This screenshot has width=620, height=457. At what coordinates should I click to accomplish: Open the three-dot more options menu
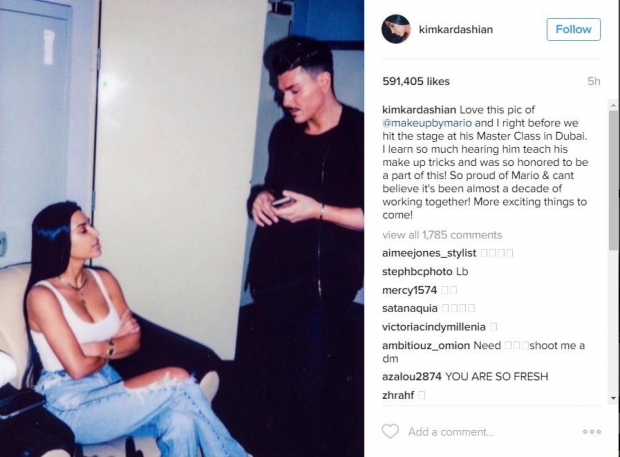tap(592, 432)
